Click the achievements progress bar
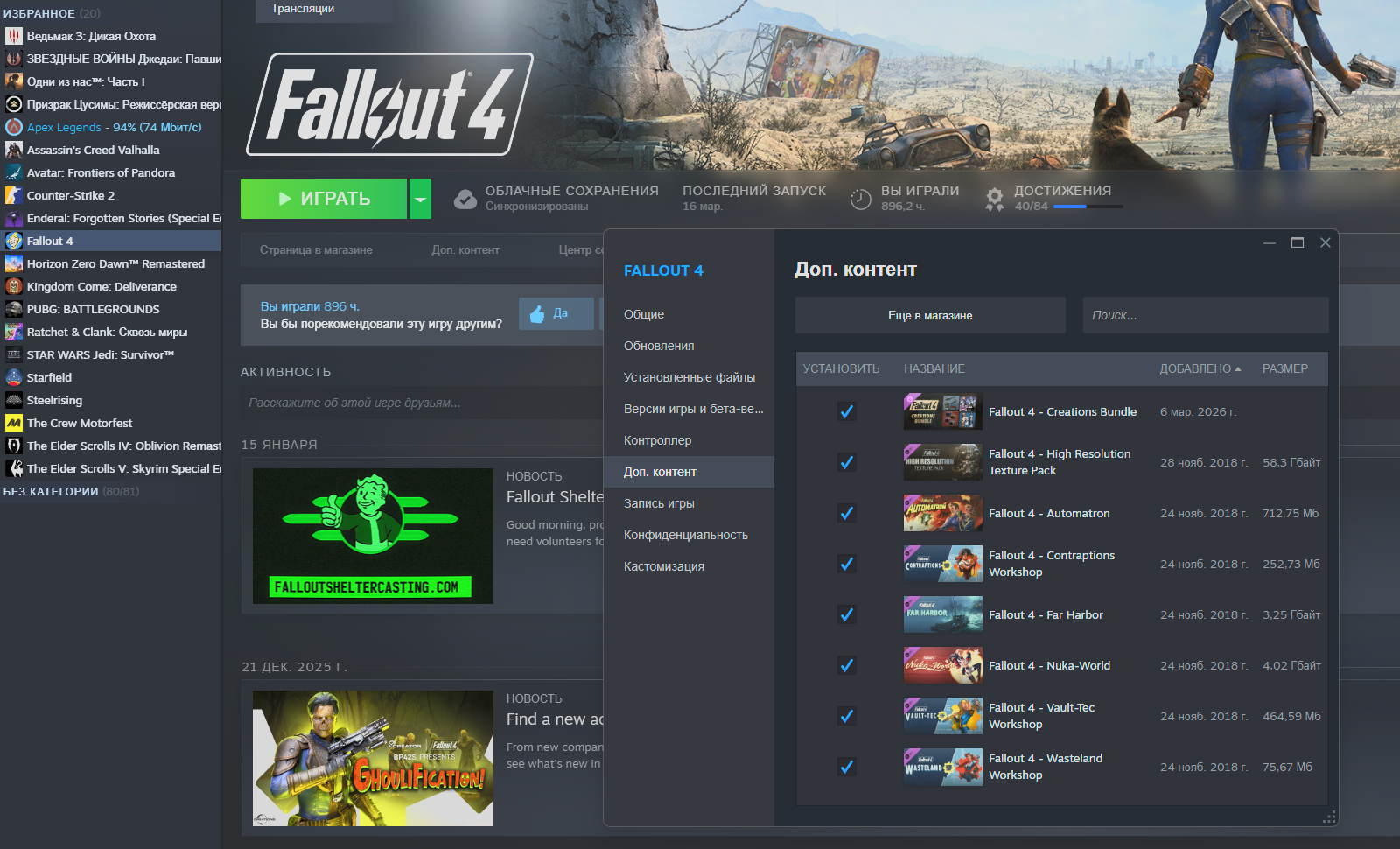Image resolution: width=1400 pixels, height=849 pixels. coord(1088,207)
